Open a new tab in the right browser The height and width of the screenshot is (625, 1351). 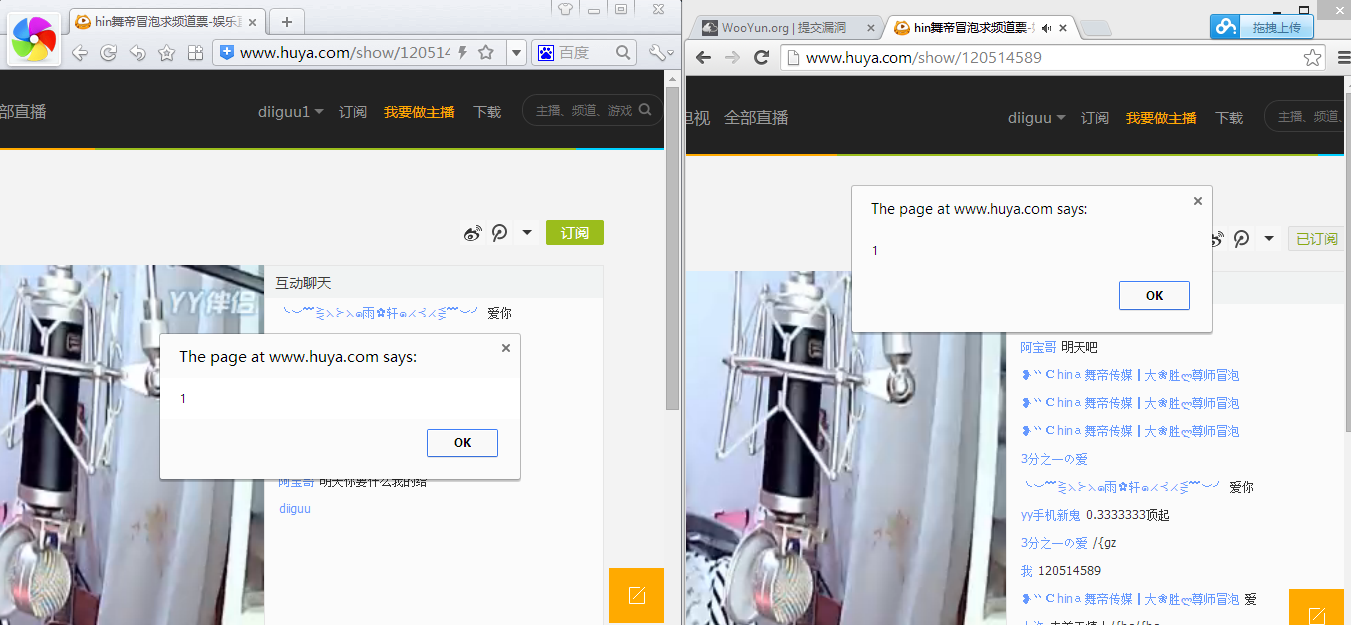pos(1097,29)
